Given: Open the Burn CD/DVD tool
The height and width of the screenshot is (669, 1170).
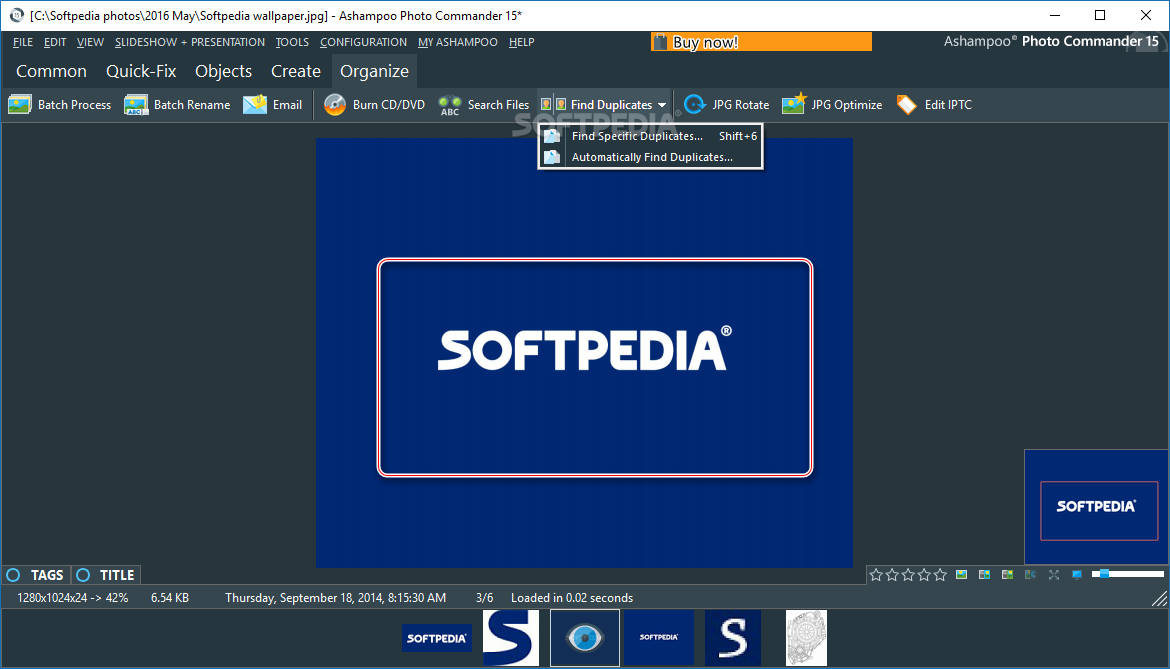Looking at the screenshot, I should 374,104.
